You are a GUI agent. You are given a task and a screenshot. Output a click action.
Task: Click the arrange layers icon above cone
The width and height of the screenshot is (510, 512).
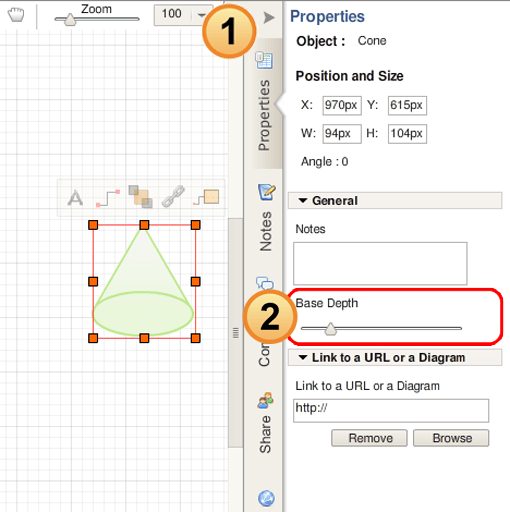[x=141, y=197]
